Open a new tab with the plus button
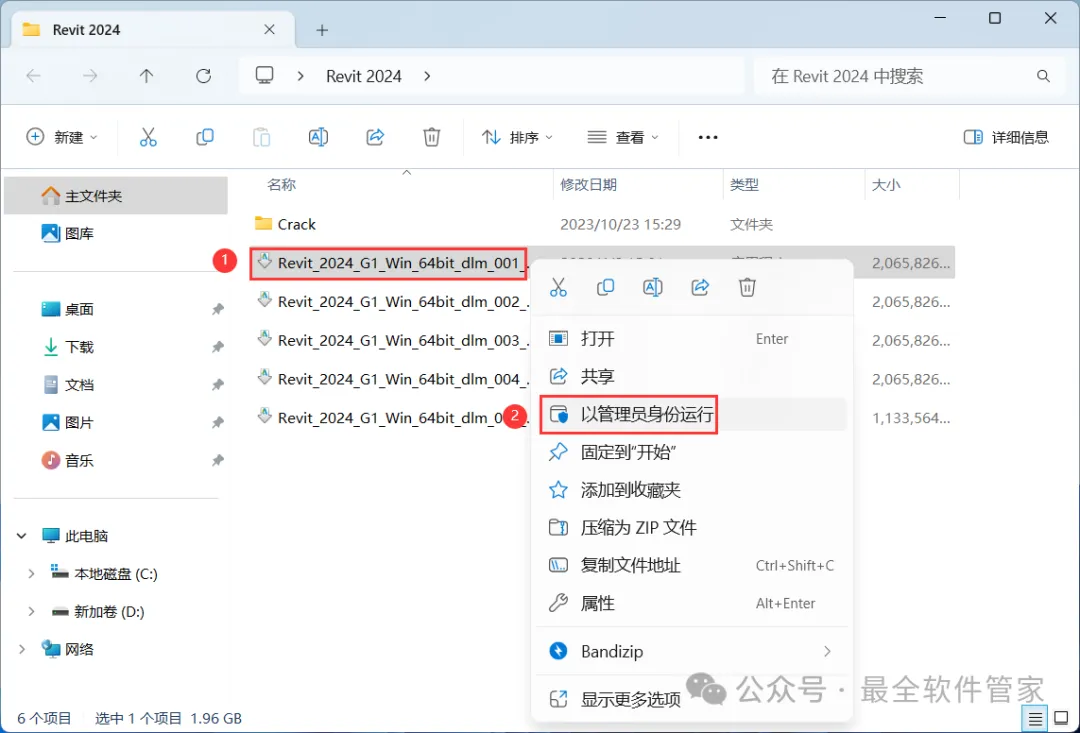 coord(322,30)
